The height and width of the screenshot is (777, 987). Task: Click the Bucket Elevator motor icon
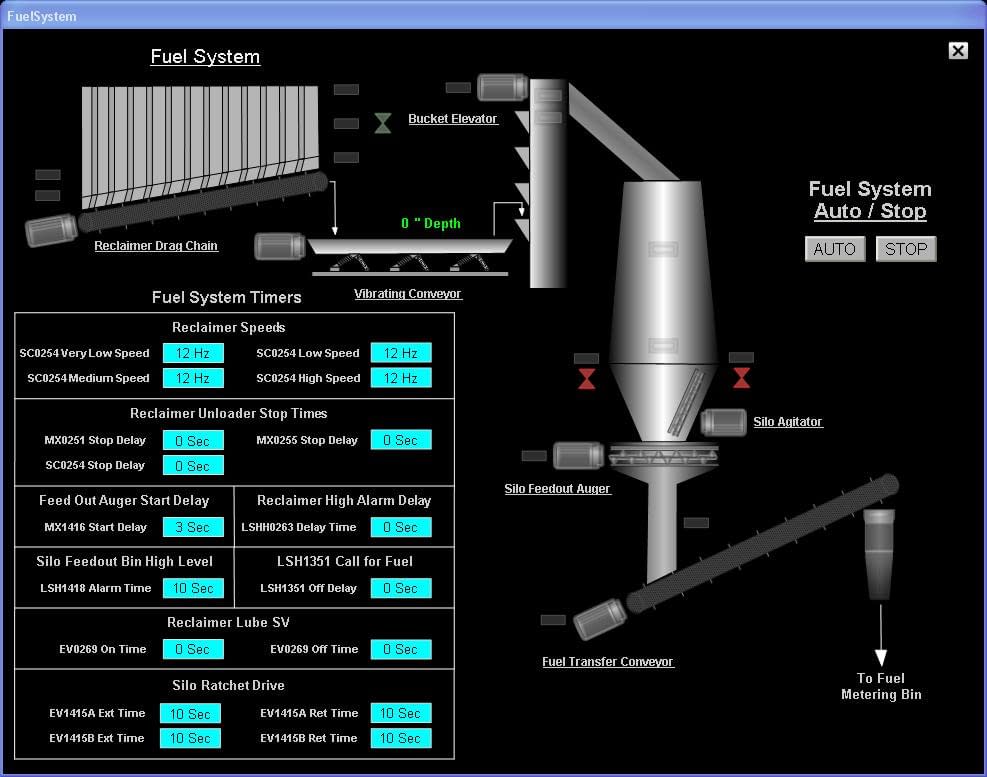(502, 86)
